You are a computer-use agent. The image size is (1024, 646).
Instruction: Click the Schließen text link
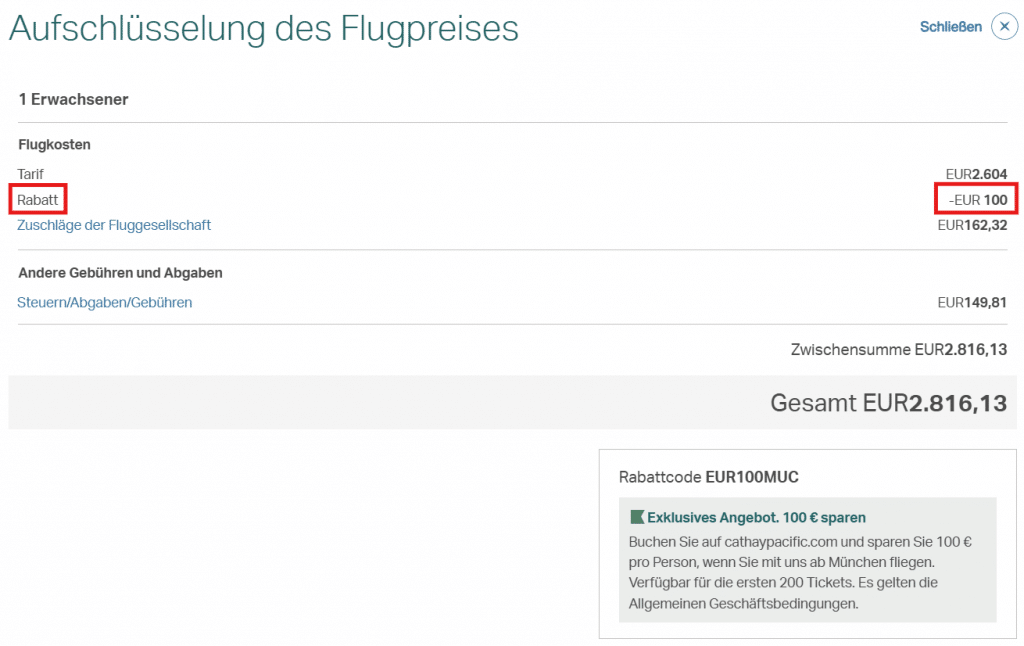click(x=950, y=27)
